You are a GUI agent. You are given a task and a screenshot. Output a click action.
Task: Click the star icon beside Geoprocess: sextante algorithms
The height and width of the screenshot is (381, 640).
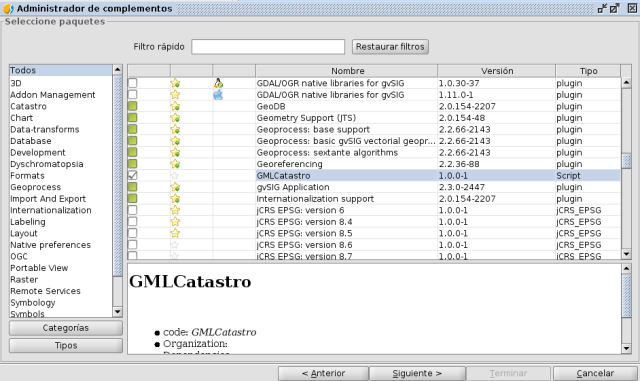175,153
